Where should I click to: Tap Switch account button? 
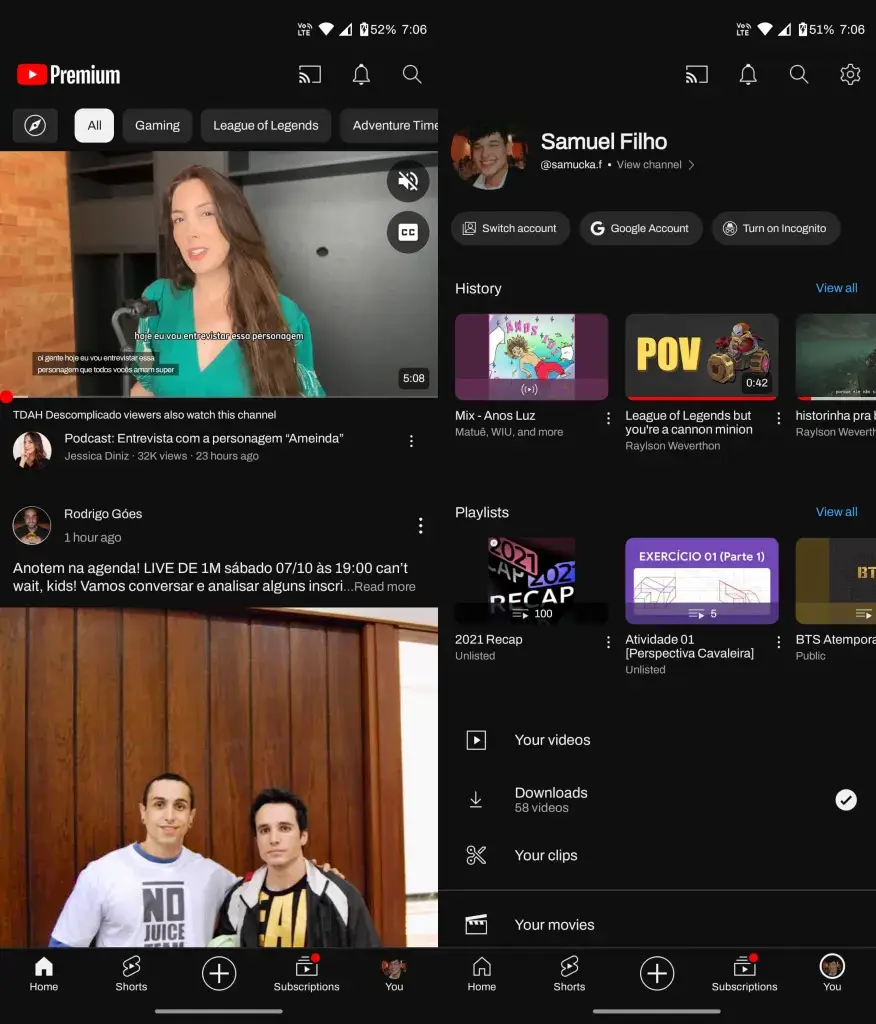coord(510,228)
